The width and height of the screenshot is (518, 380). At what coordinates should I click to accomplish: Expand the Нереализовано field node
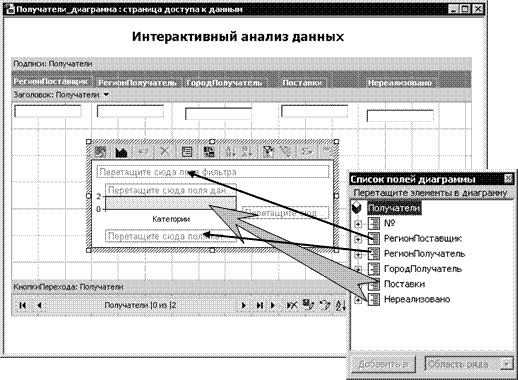coord(358,300)
